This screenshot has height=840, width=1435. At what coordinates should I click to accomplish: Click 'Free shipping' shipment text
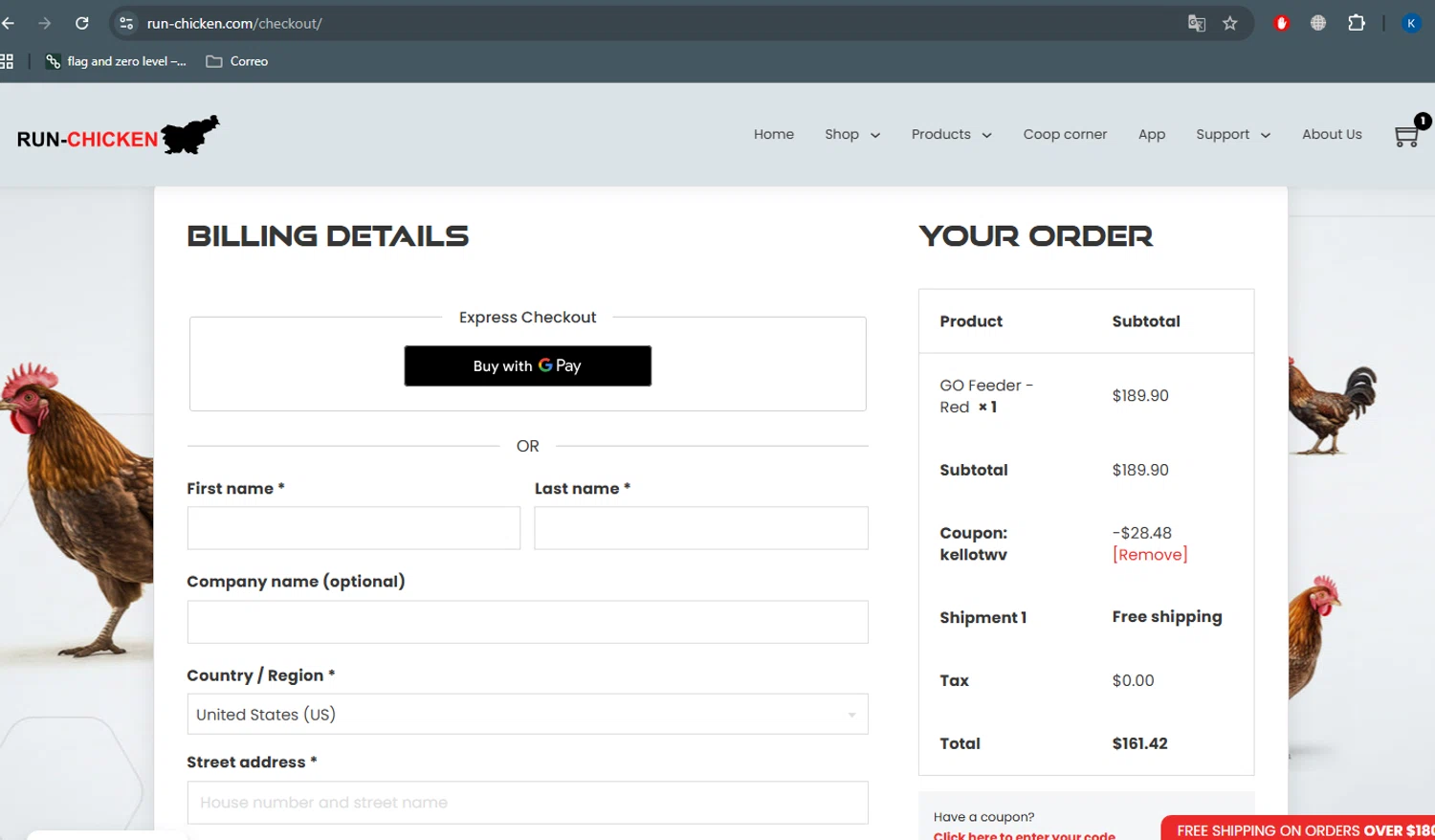pos(1167,617)
